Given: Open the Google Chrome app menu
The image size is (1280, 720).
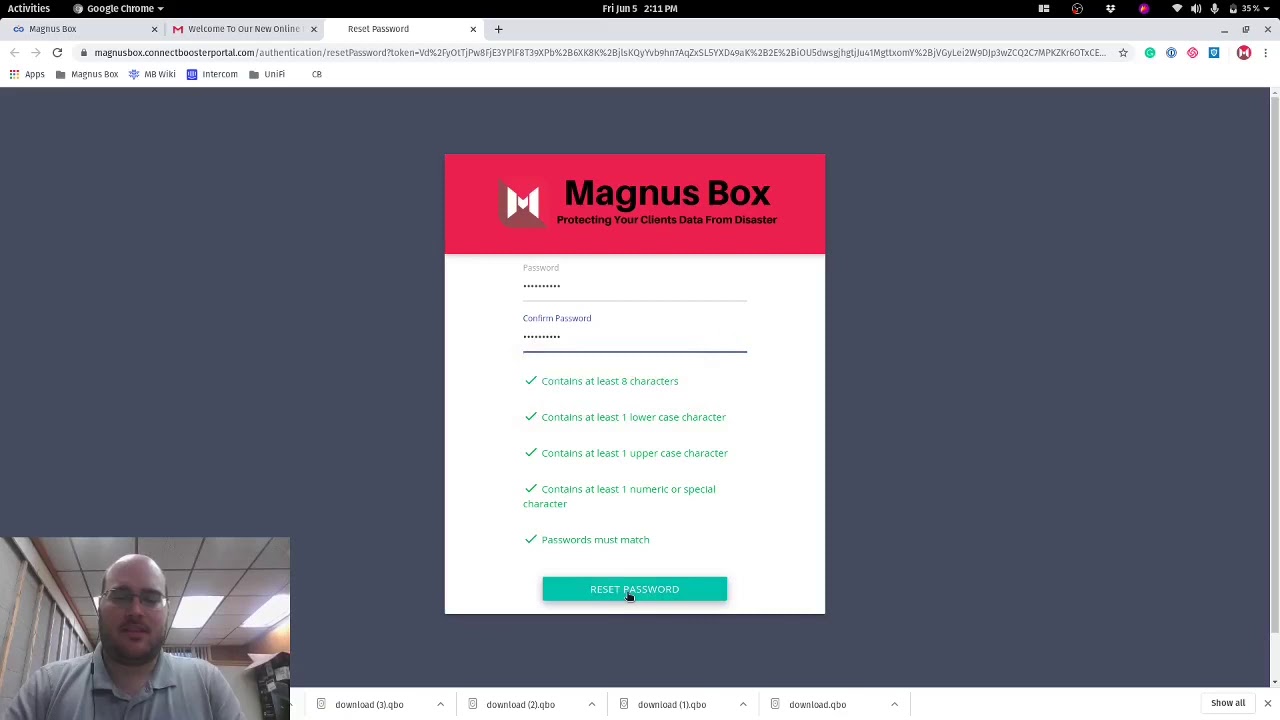Looking at the screenshot, I should coord(118,8).
